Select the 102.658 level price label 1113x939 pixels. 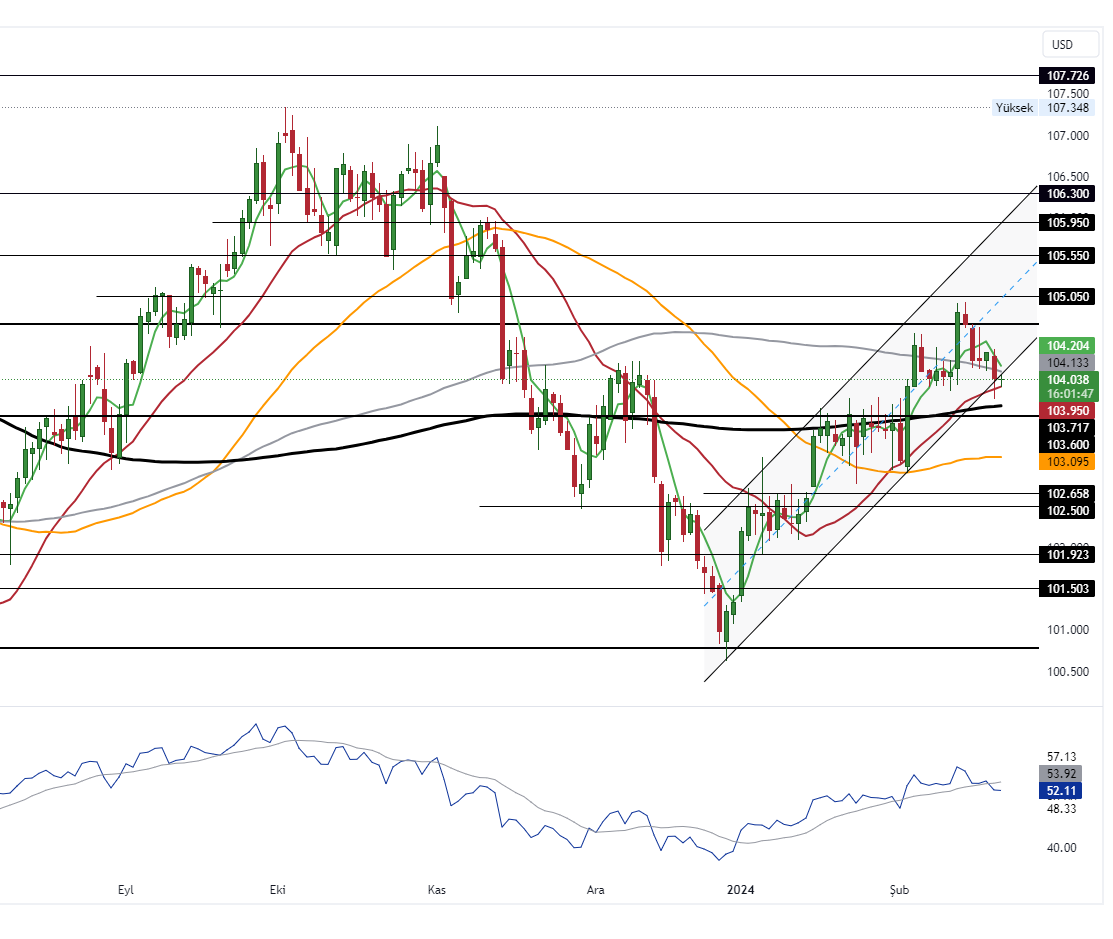(1067, 494)
